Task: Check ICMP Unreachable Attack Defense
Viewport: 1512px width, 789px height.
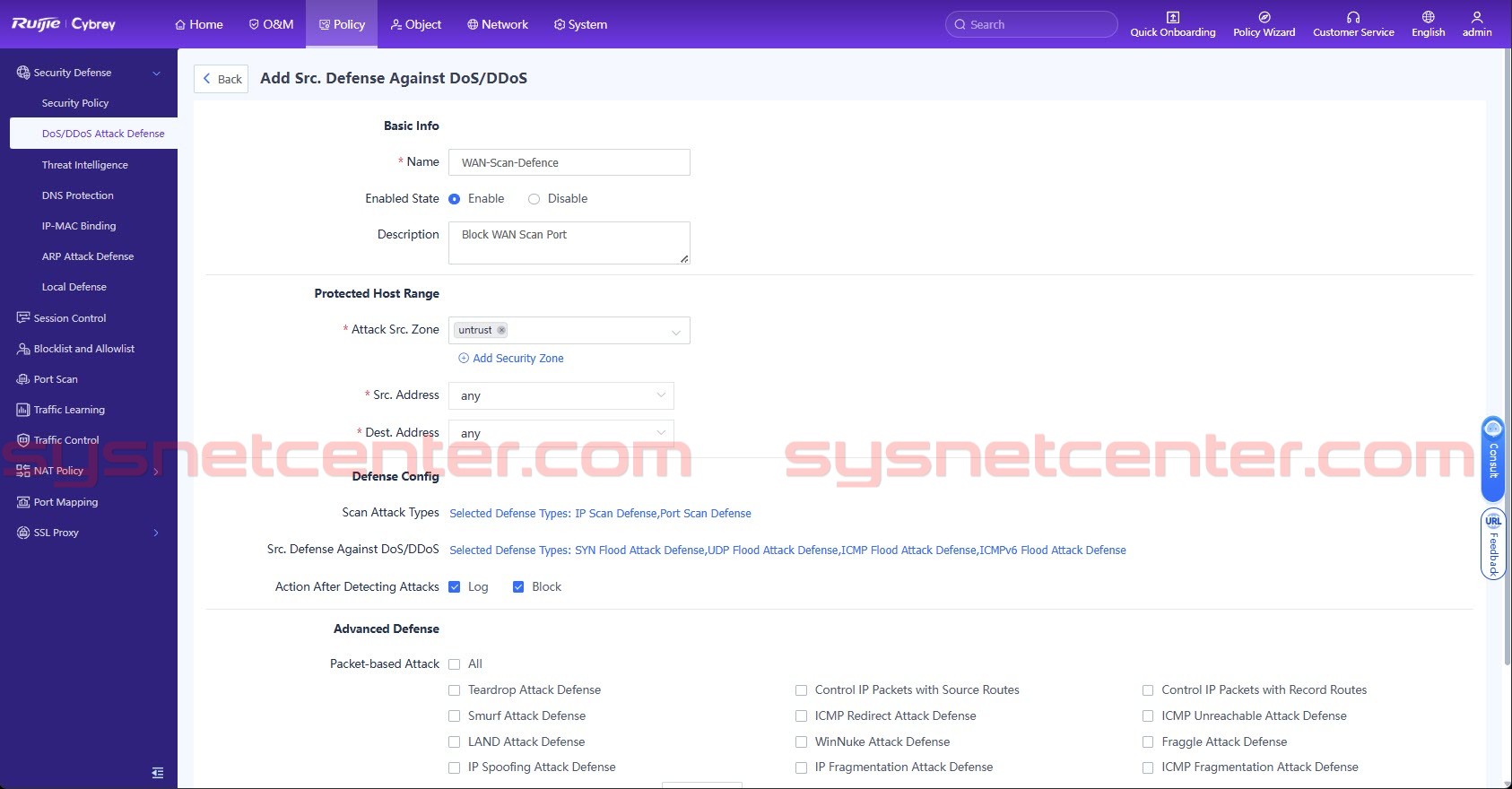Action: [x=1148, y=716]
